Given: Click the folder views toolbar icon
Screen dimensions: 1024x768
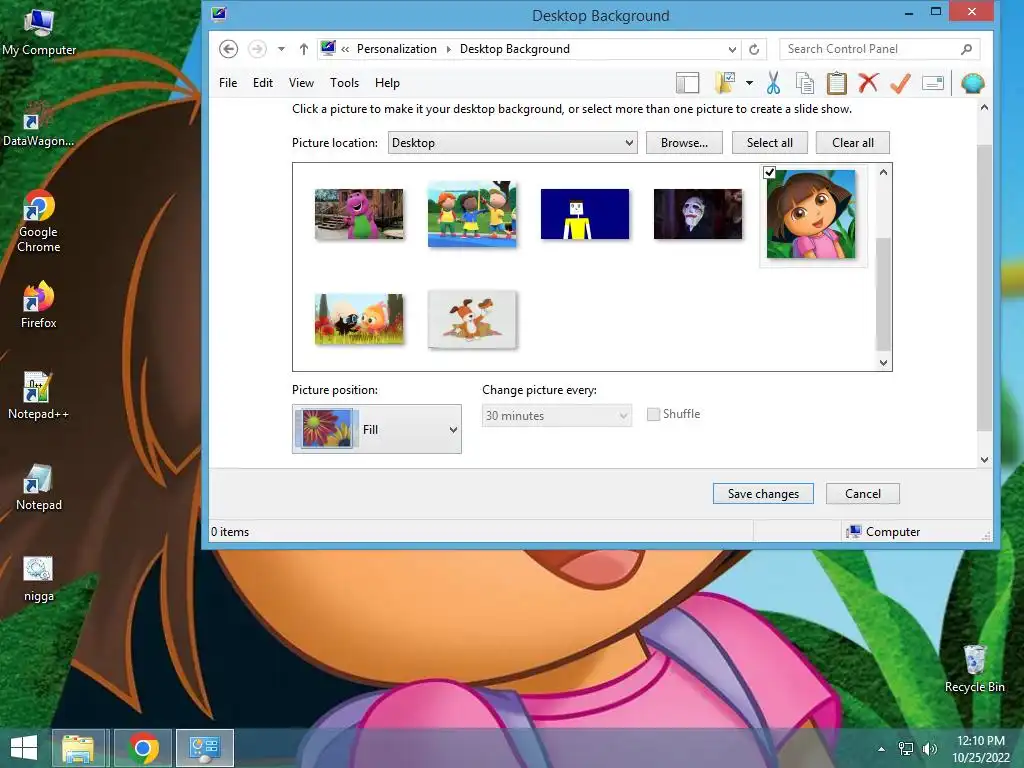Looking at the screenshot, I should [726, 83].
